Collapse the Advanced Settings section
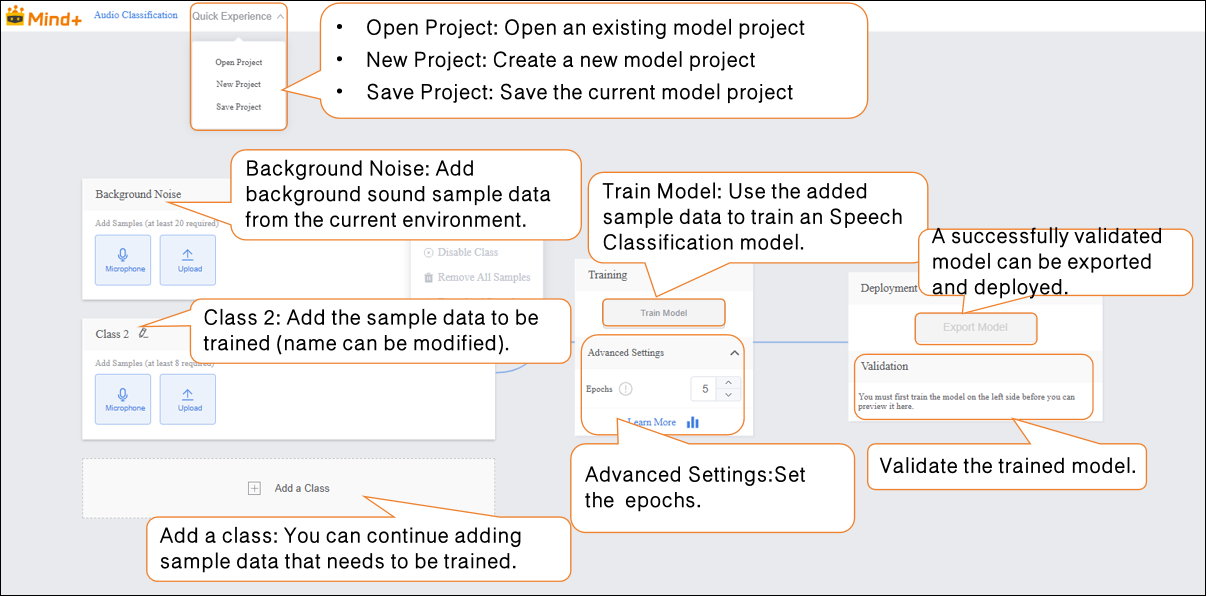Screen dimensions: 1207x597 point(734,353)
